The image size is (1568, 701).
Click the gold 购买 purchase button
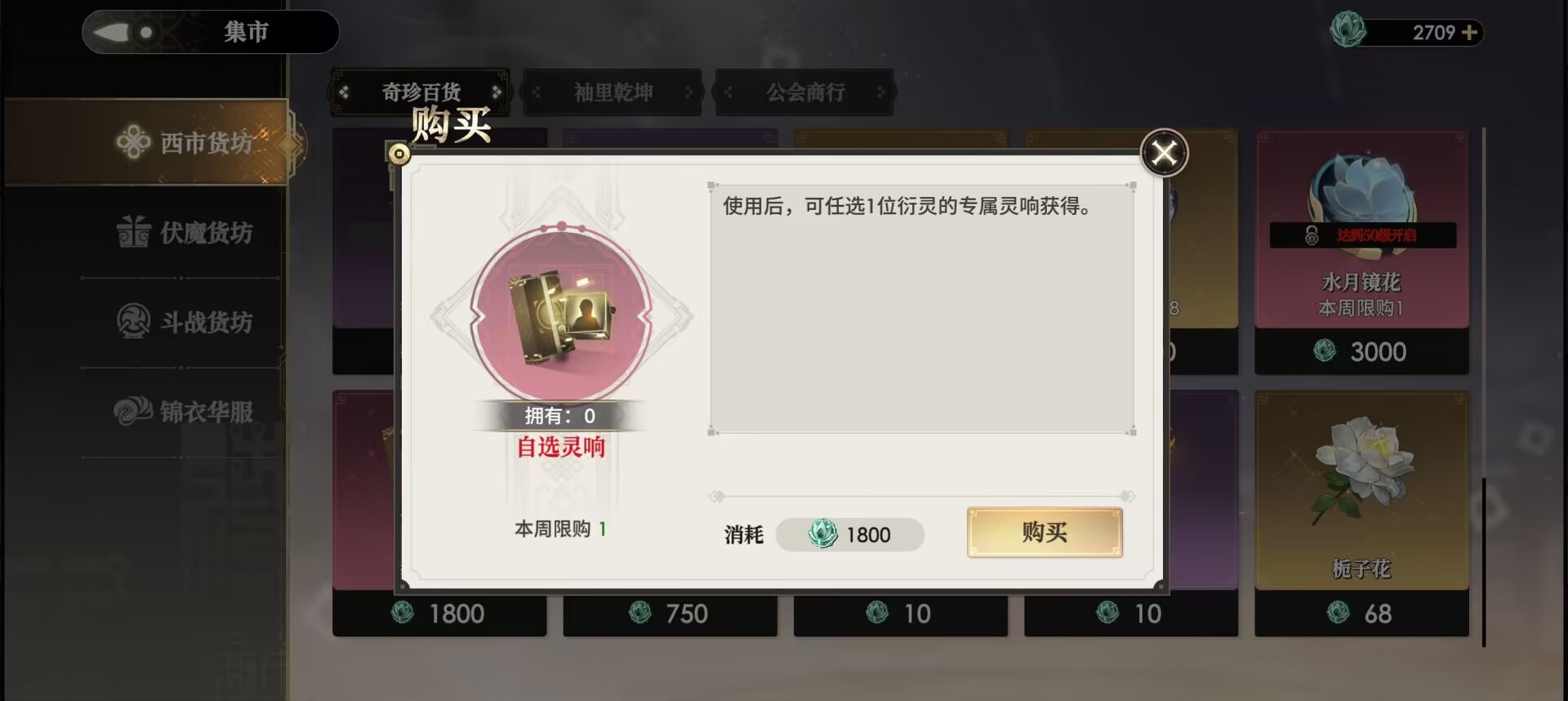pyautogui.click(x=1045, y=533)
